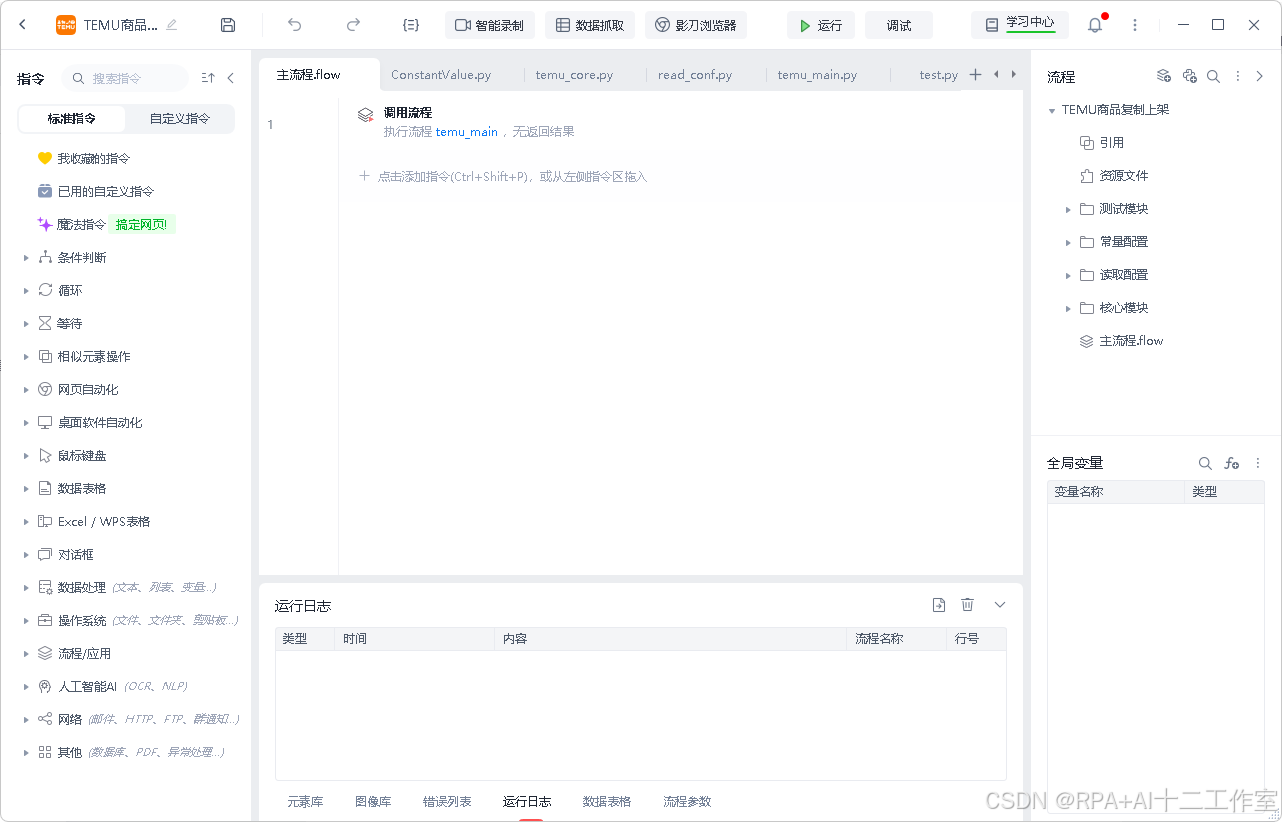1282x822 pixels.
Task: Open the notification bell
Action: click(1094, 25)
